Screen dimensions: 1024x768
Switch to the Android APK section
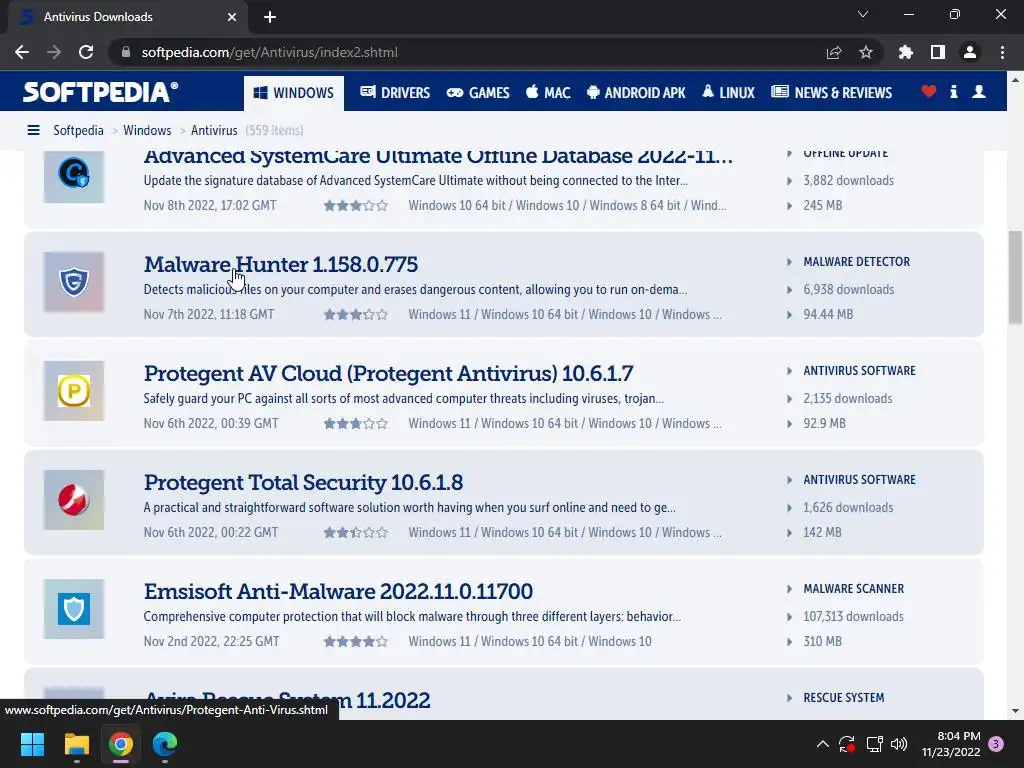tap(636, 93)
